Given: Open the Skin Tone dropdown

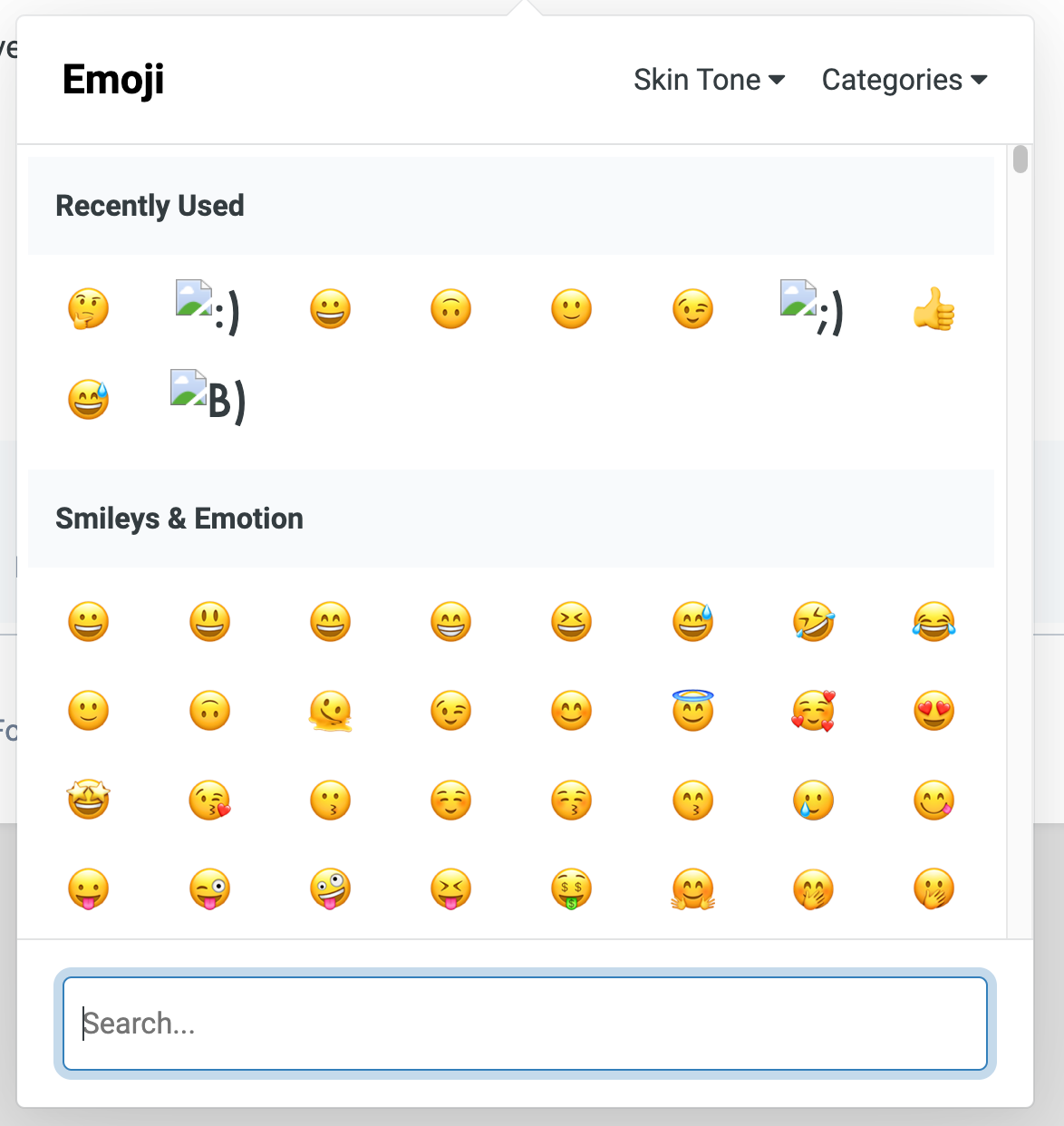Looking at the screenshot, I should (x=710, y=80).
